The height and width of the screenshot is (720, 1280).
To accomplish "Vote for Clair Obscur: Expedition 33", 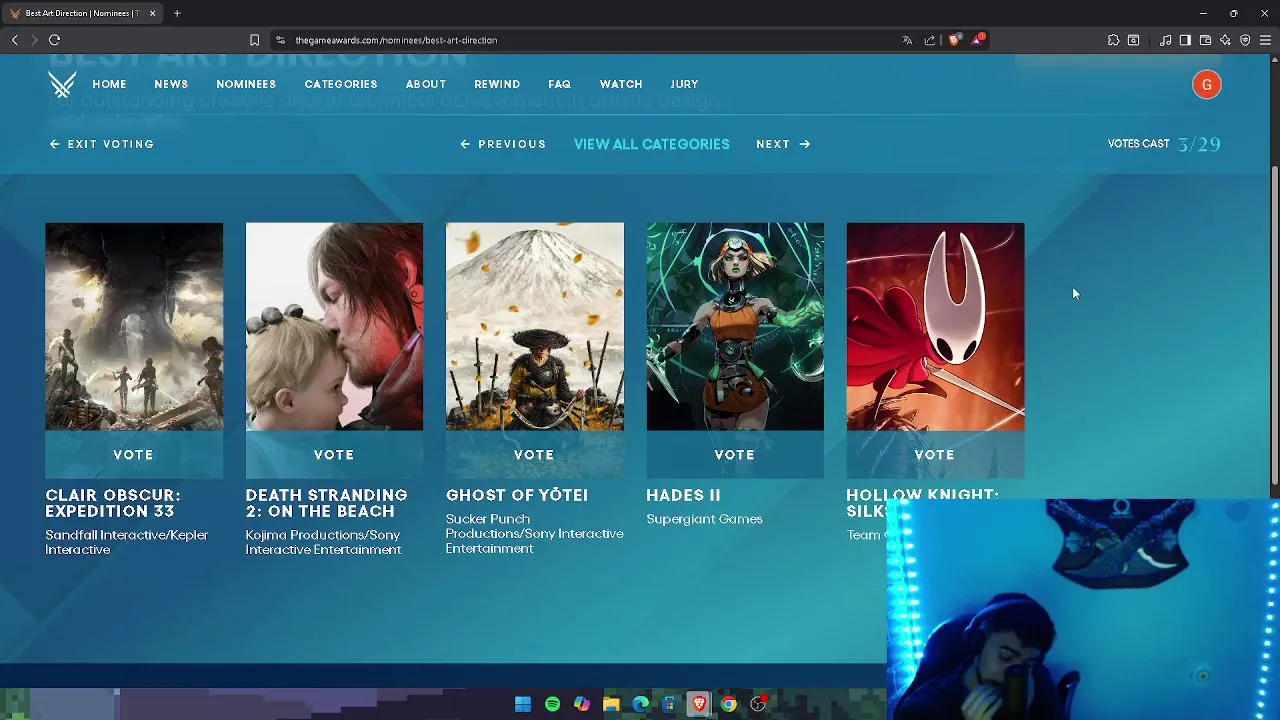I will click(134, 455).
